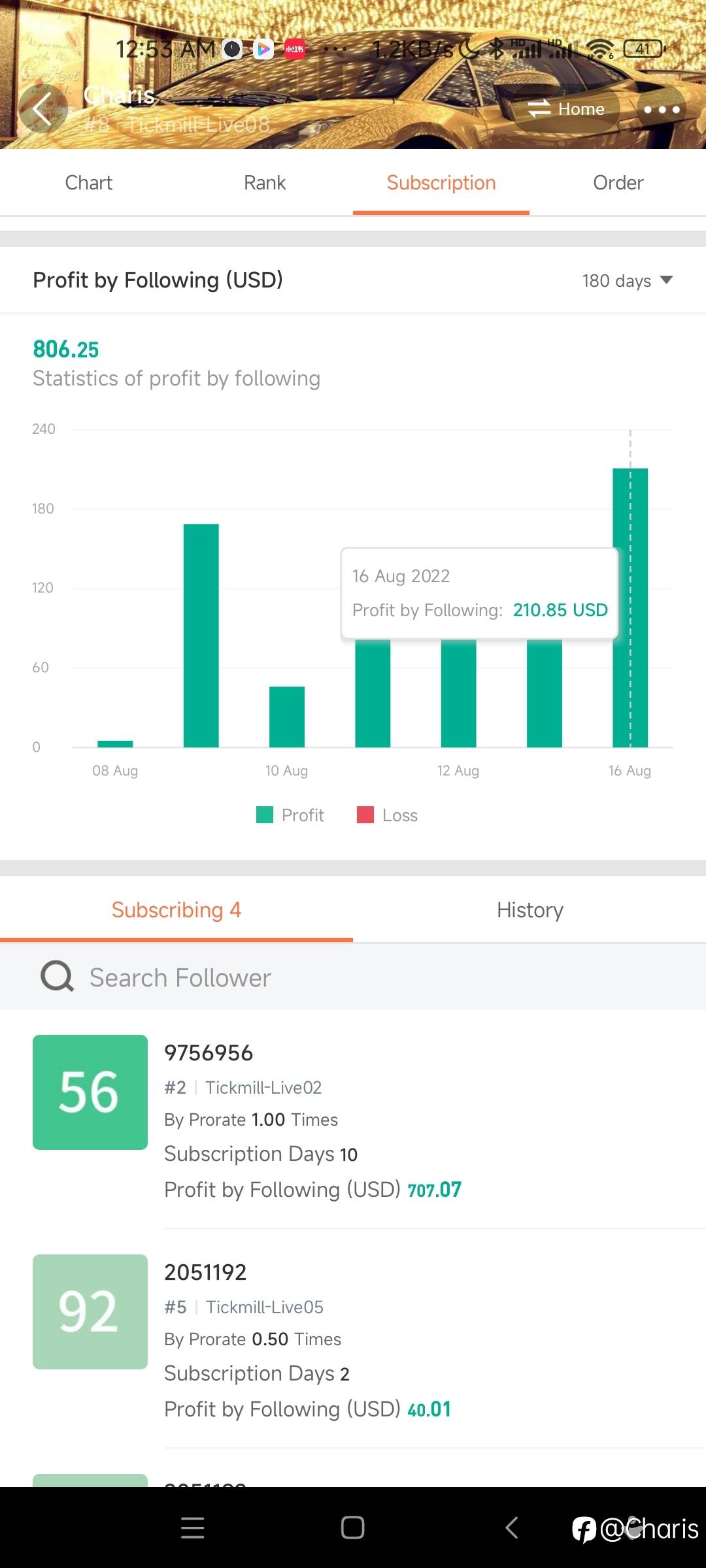Toggle the Loss legend series
The height and width of the screenshot is (1568, 706).
click(x=387, y=815)
